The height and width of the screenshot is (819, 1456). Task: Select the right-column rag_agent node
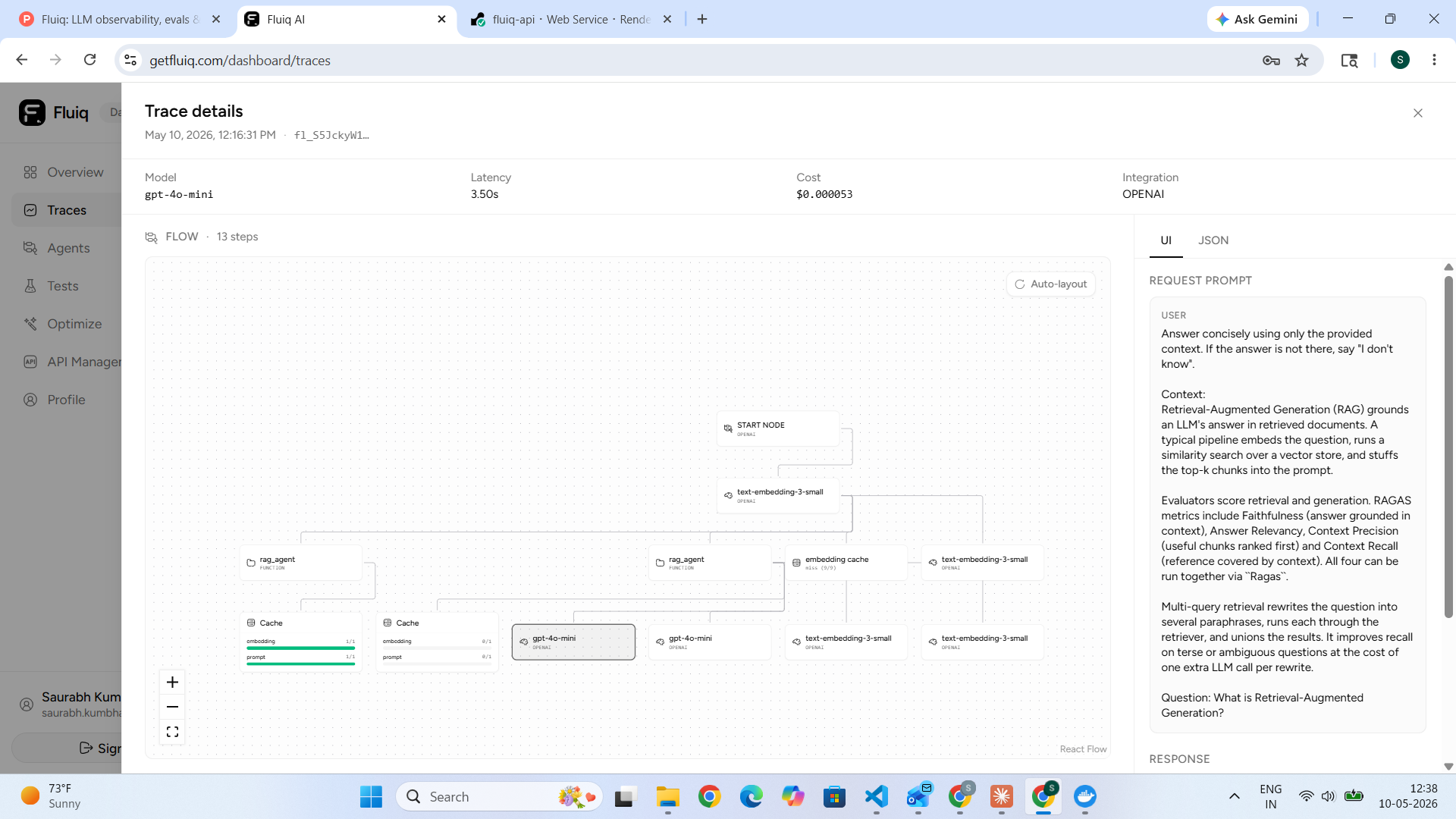click(x=710, y=563)
